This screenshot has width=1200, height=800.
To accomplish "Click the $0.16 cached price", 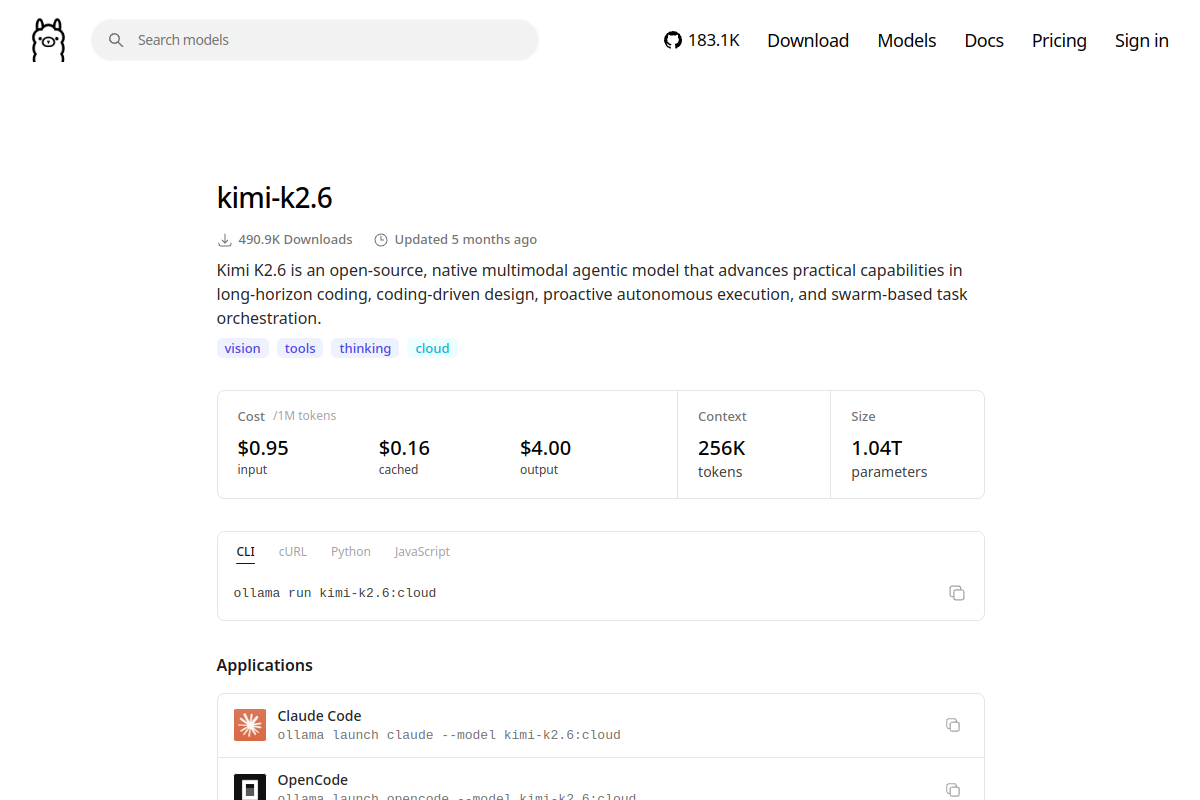I will pyautogui.click(x=404, y=448).
